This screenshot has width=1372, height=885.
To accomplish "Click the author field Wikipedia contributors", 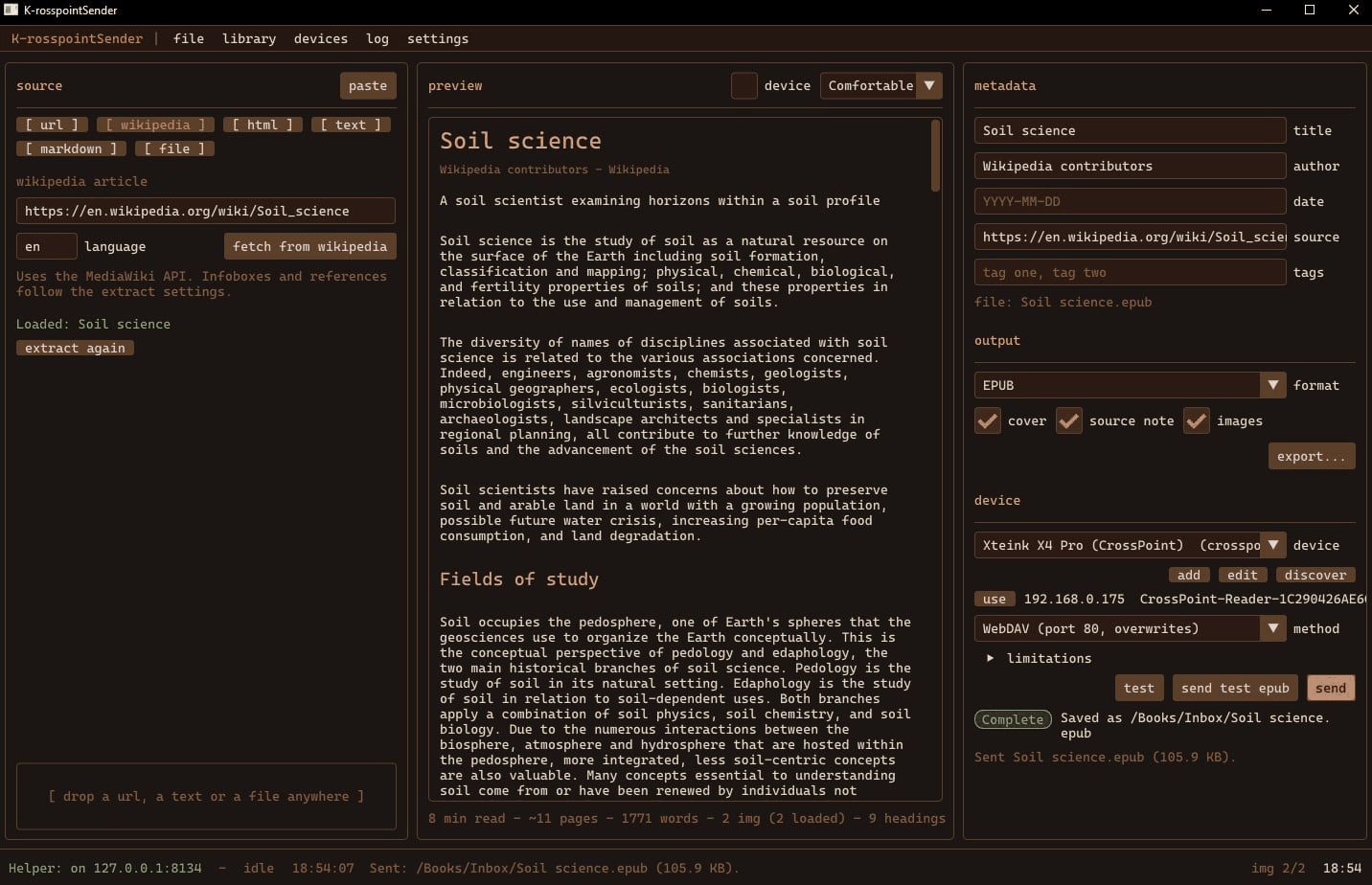I will point(1130,166).
